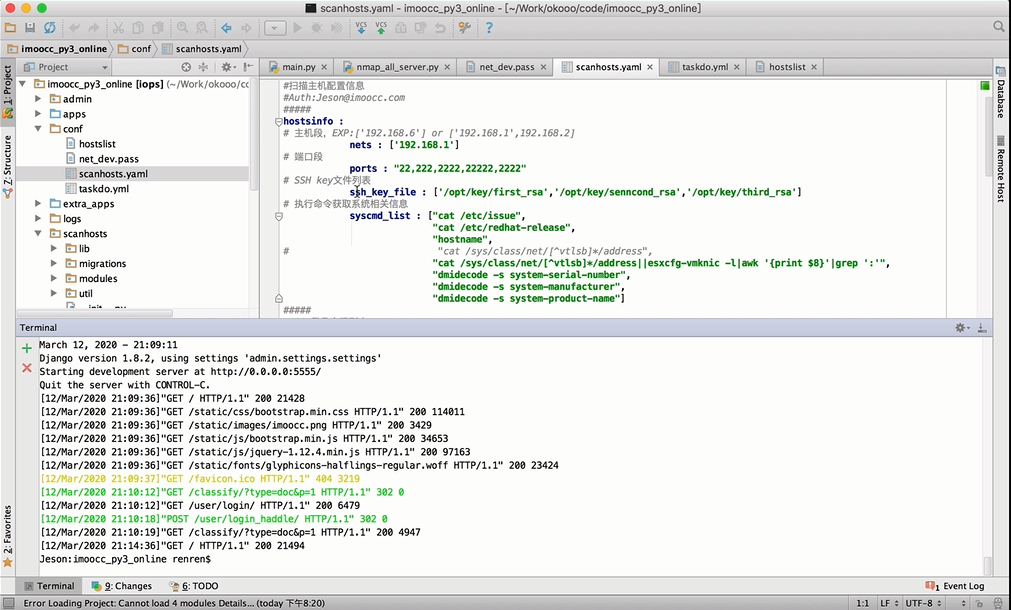The width and height of the screenshot is (1011, 610).
Task: Change LF line separator in status bar
Action: (x=888, y=603)
